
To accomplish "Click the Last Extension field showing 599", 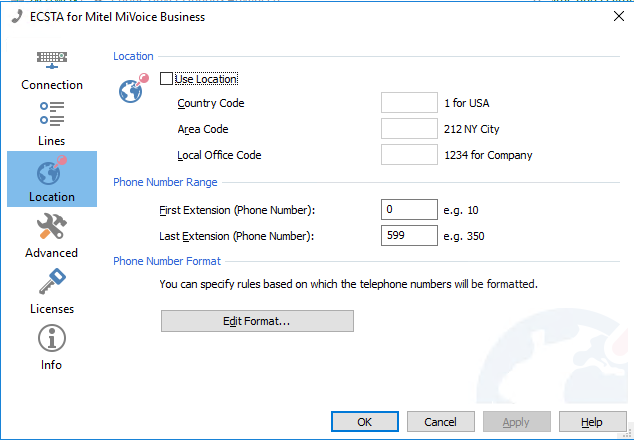I will coord(409,236).
